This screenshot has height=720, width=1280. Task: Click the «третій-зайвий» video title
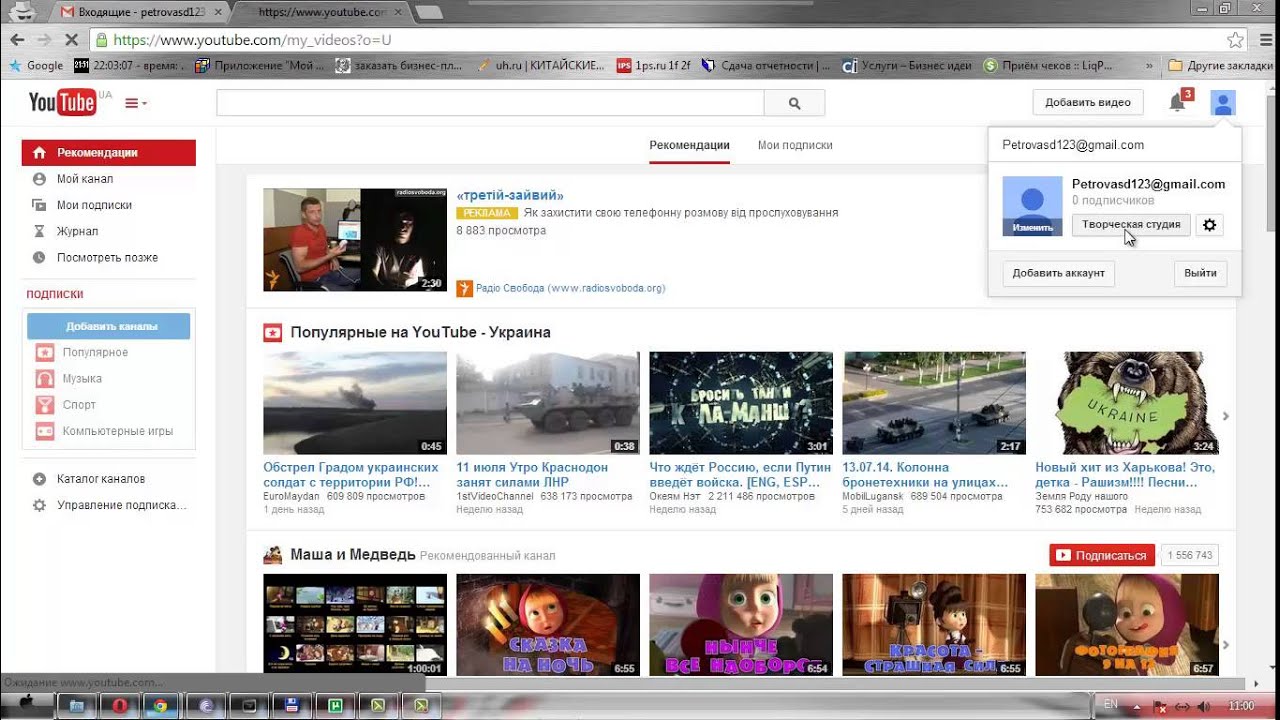[x=510, y=195]
